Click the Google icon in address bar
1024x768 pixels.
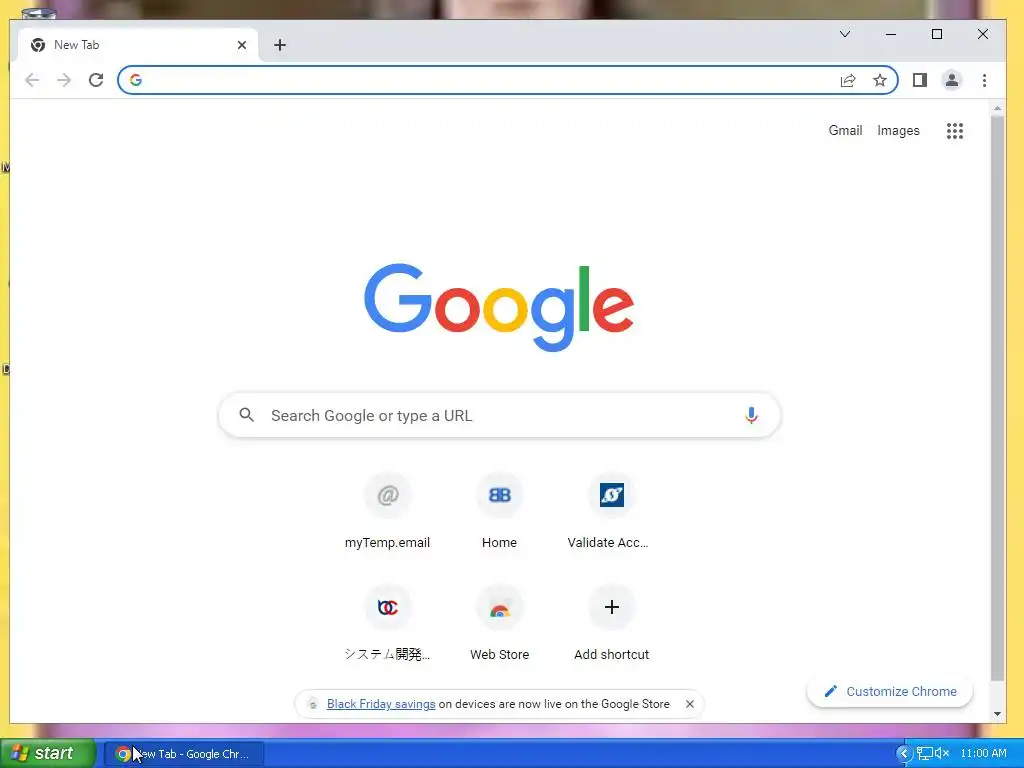tap(136, 80)
